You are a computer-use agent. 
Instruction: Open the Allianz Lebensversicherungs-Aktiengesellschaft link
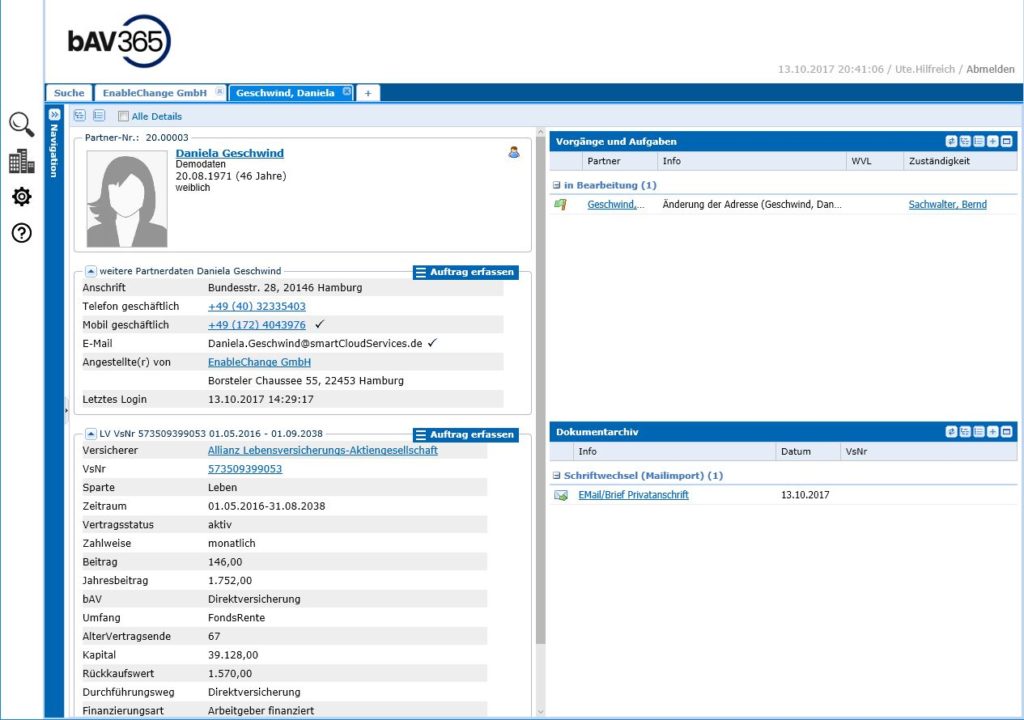click(322, 451)
